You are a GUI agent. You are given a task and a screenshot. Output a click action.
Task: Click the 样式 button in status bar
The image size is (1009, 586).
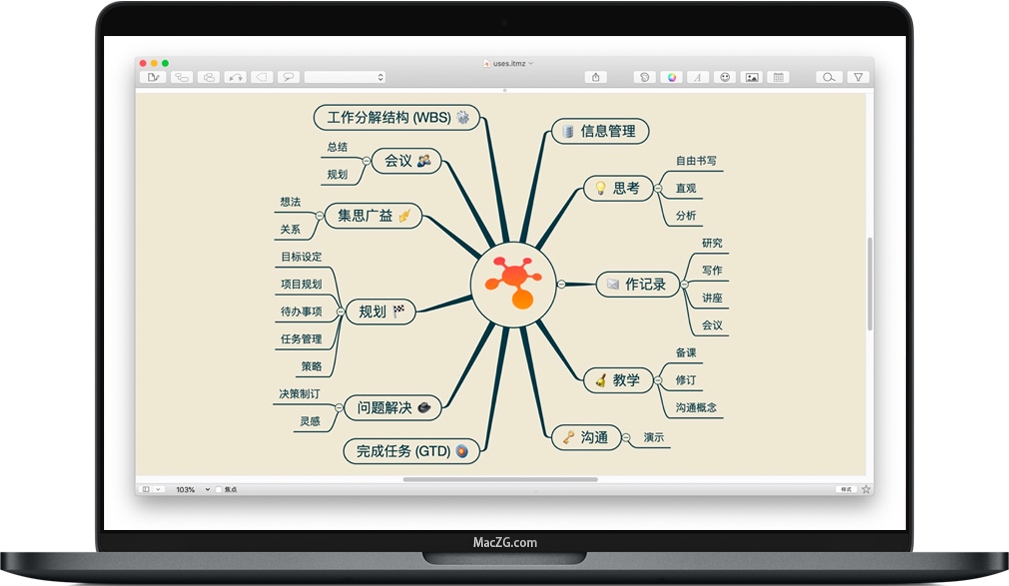(x=846, y=490)
